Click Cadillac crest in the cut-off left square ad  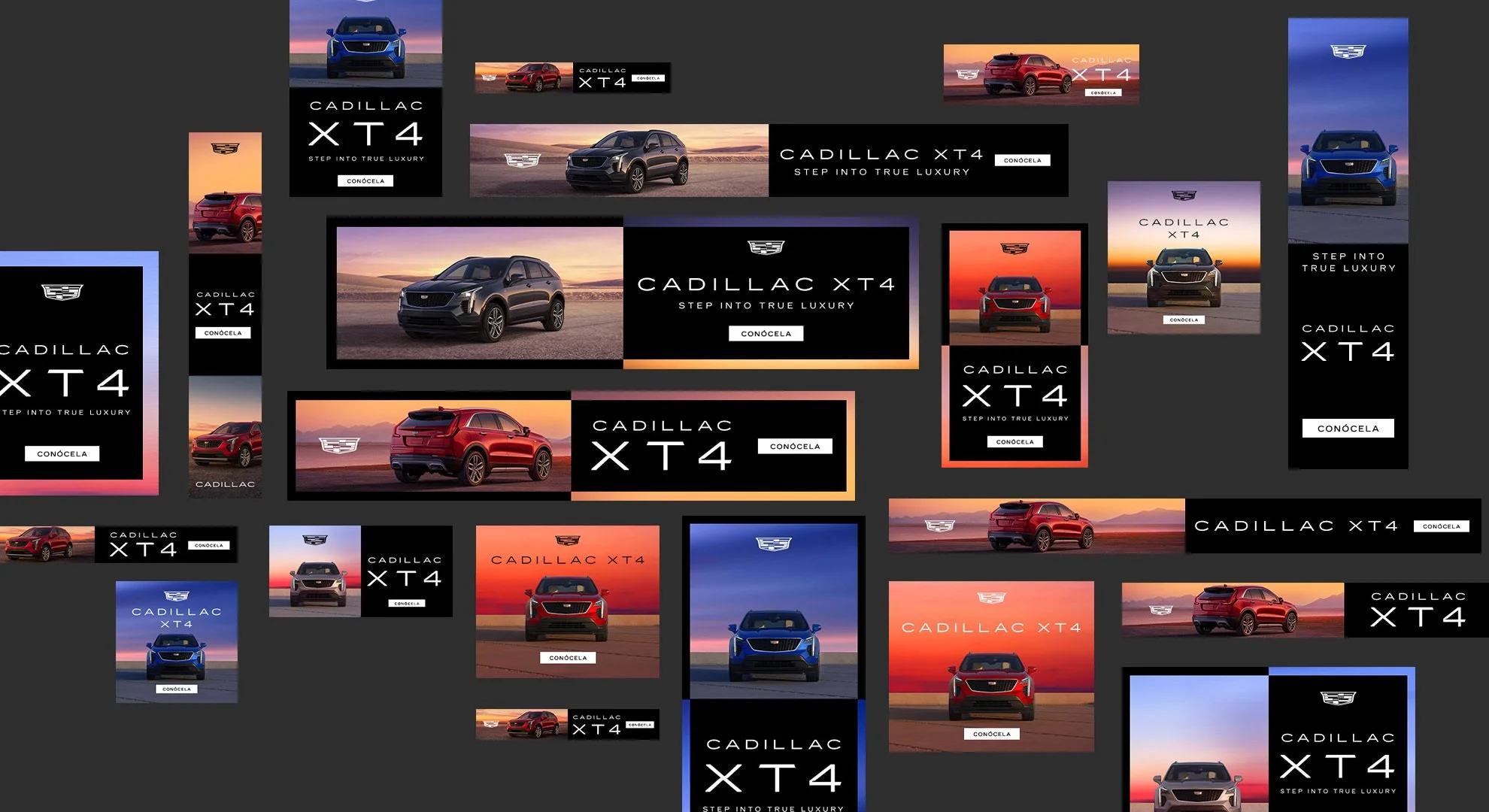62,292
